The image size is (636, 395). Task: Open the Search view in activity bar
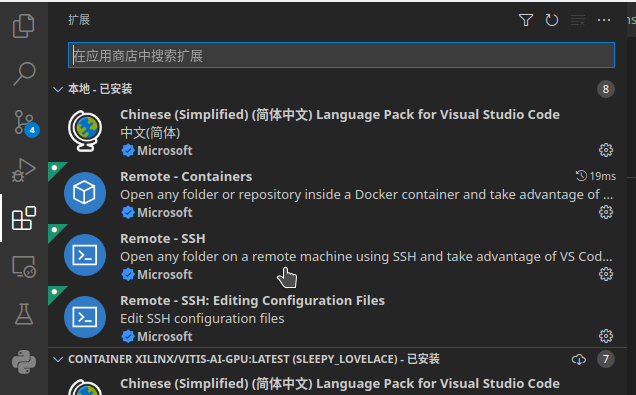[x=24, y=74]
